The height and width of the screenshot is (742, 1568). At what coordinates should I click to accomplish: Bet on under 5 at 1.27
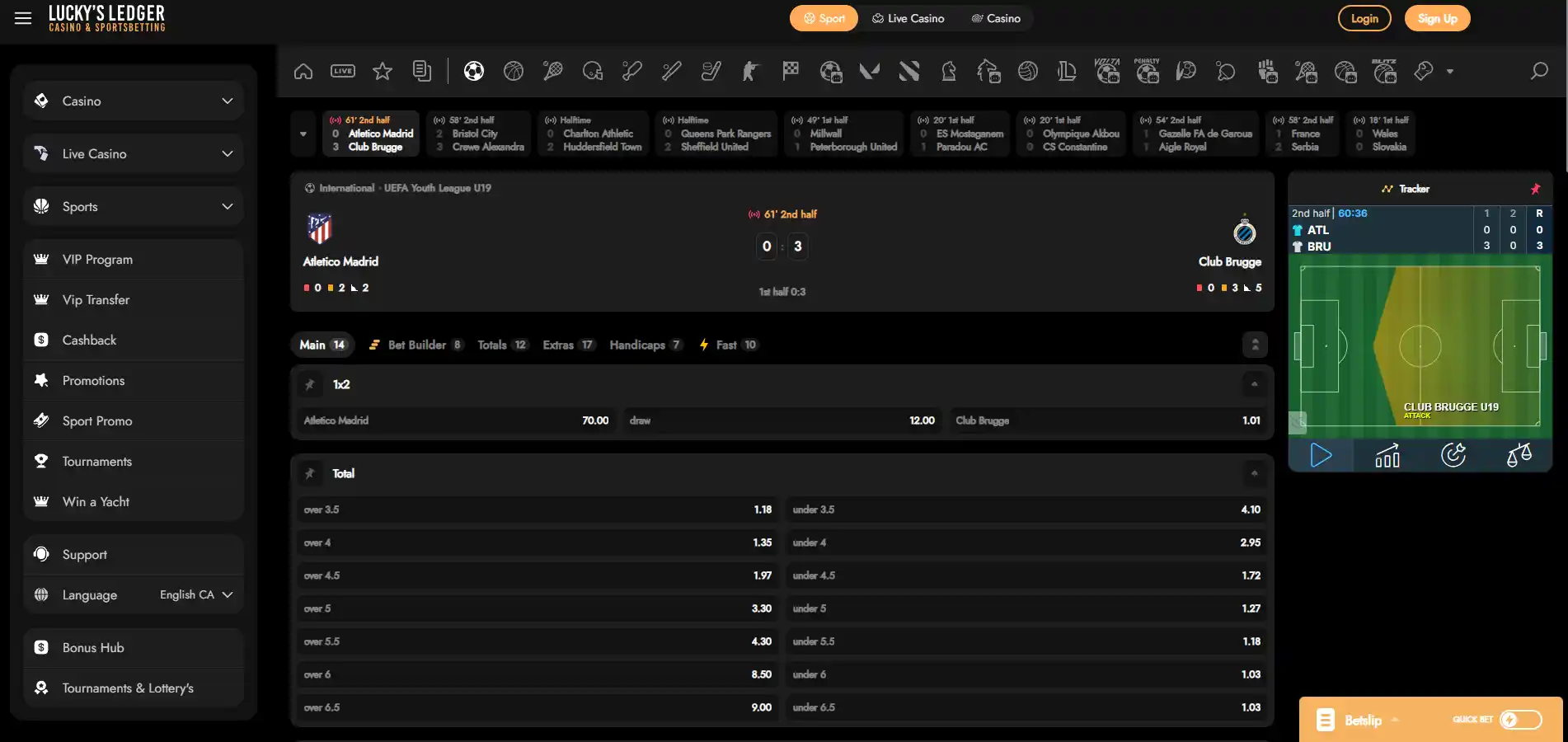tap(1026, 608)
